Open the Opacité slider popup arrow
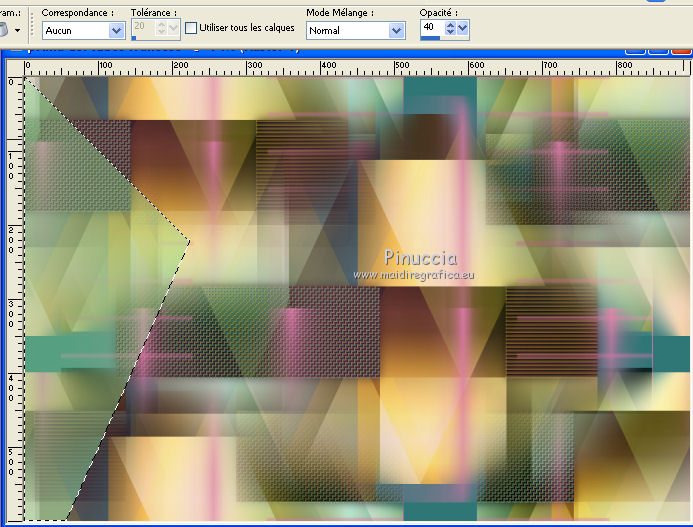This screenshot has height=527, width=693. coord(462,28)
